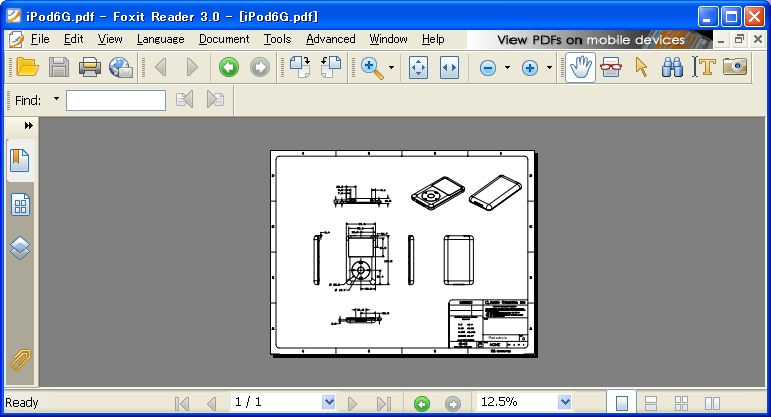Image resolution: width=771 pixels, height=417 pixels.
Task: Click grey Next View in status bar
Action: 453,404
